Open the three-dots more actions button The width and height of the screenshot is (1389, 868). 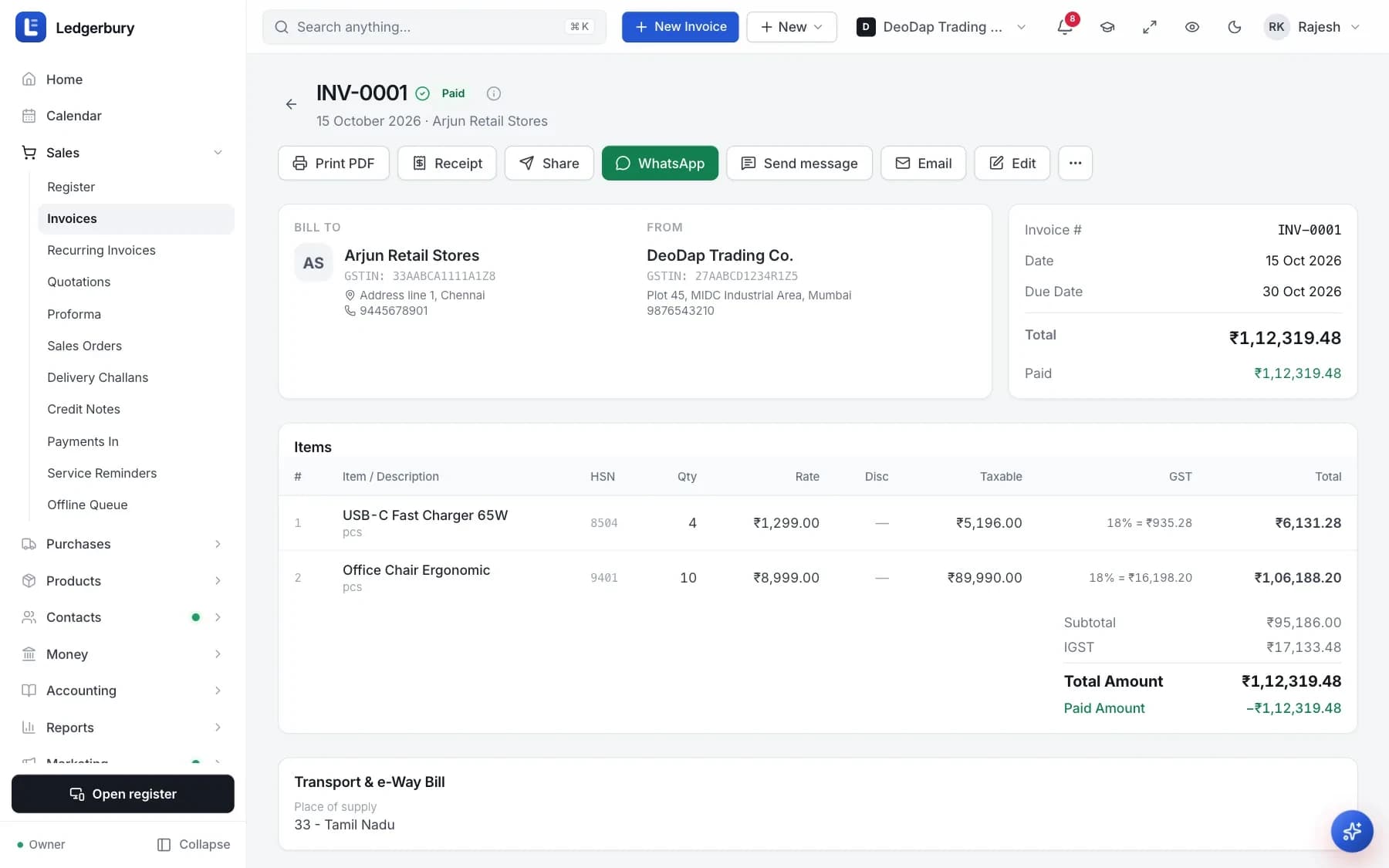[1075, 163]
